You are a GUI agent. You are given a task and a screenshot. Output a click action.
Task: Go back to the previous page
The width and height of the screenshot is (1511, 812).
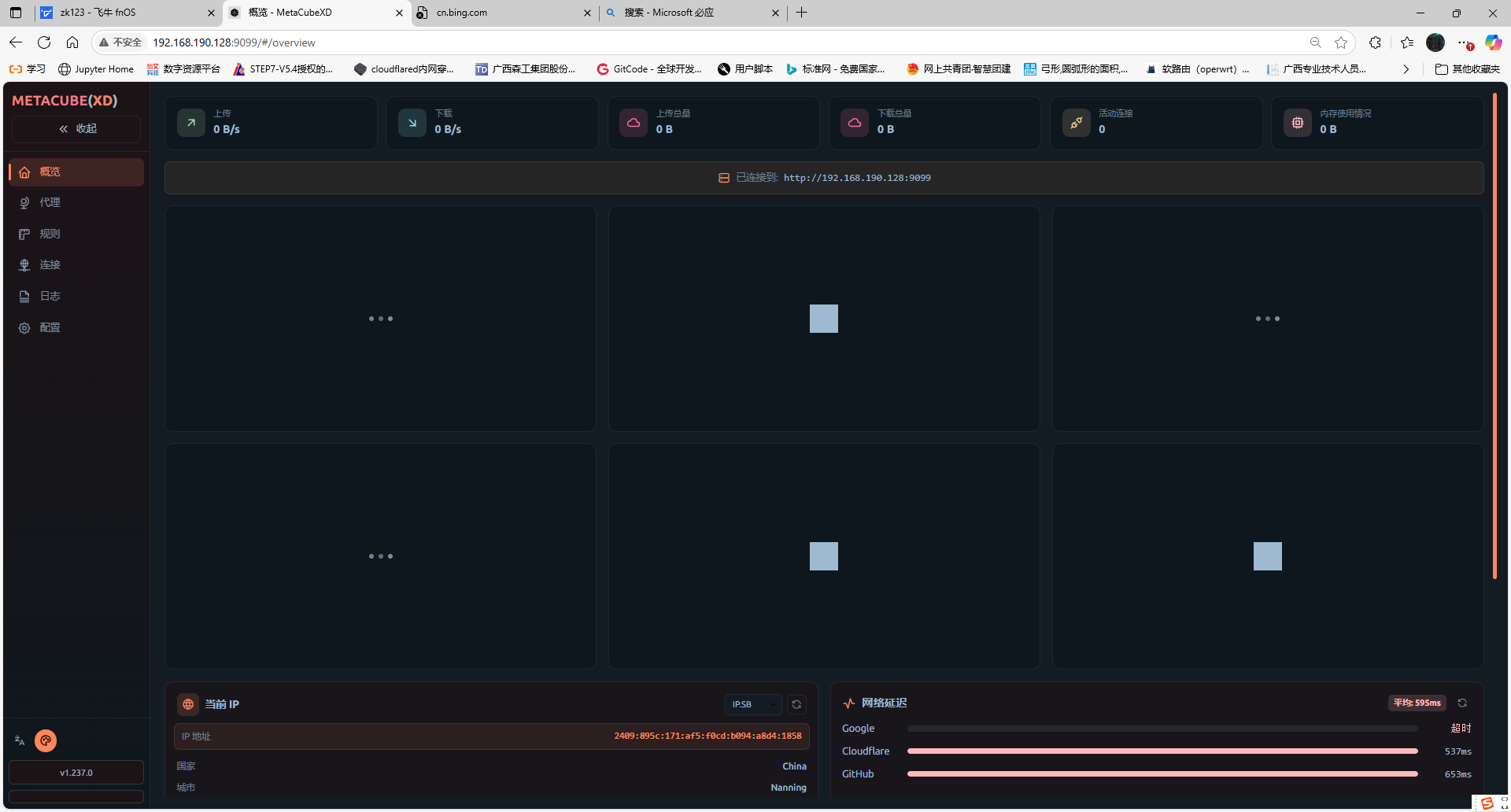tap(16, 42)
